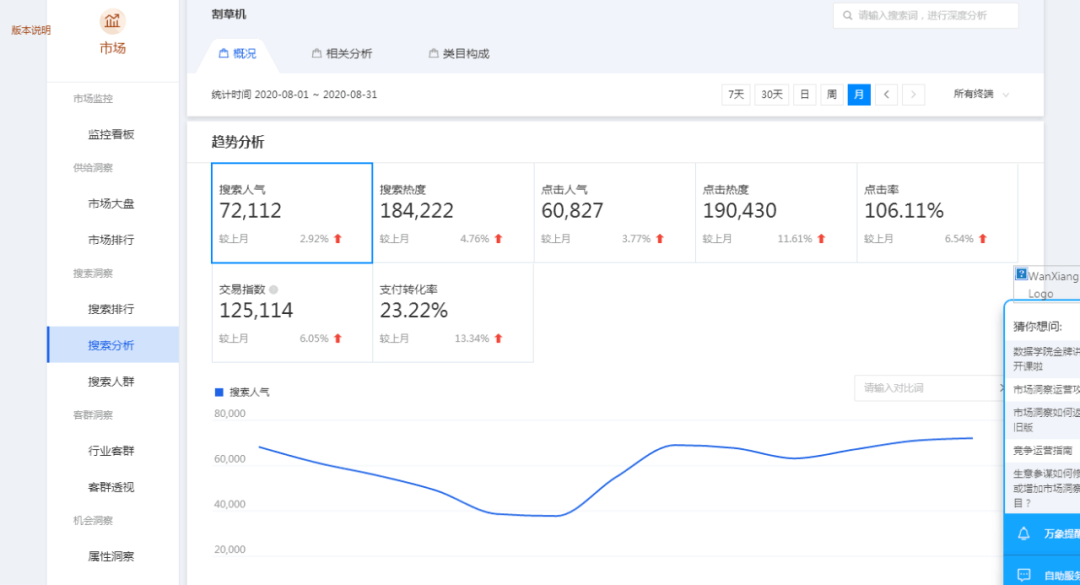The image size is (1080, 585).
Task: Expand the 所有终端 dropdown
Action: click(x=981, y=94)
